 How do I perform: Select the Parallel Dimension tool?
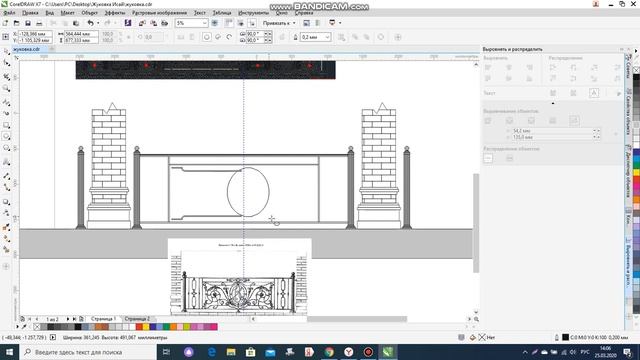coord(6,176)
